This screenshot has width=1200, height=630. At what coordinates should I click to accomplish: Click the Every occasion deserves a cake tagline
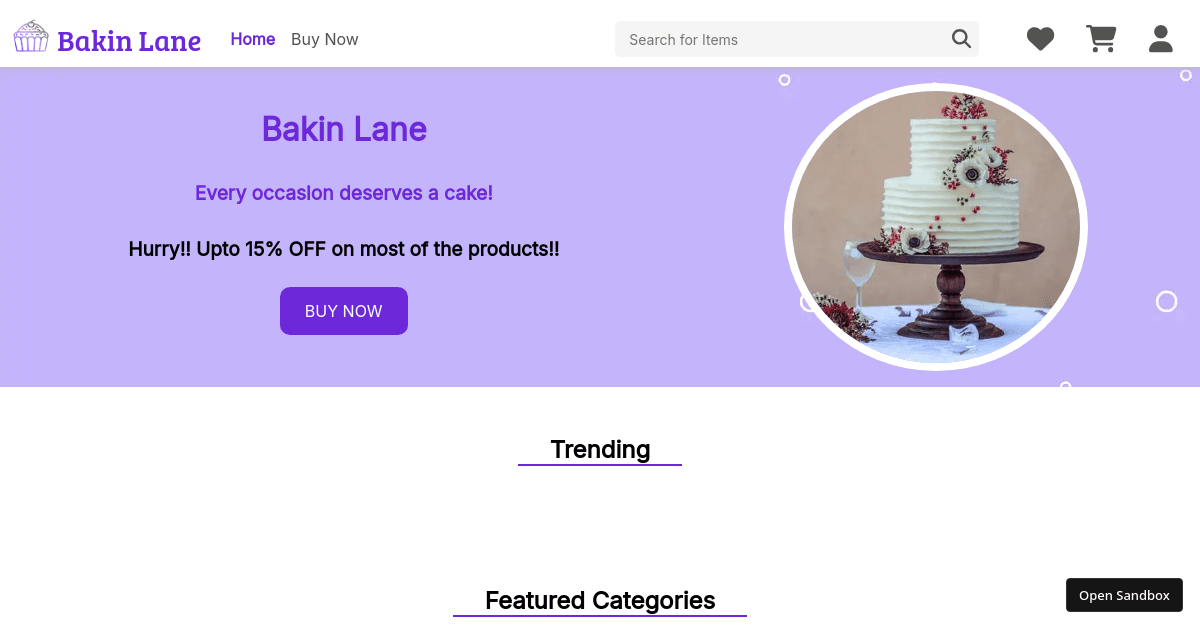pos(344,193)
